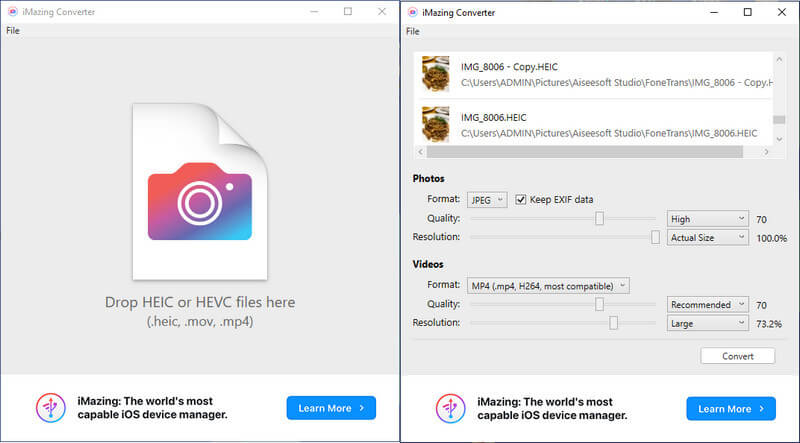This screenshot has height=443, width=800.
Task: Click file list scroll left arrow
Action: click(x=420, y=152)
